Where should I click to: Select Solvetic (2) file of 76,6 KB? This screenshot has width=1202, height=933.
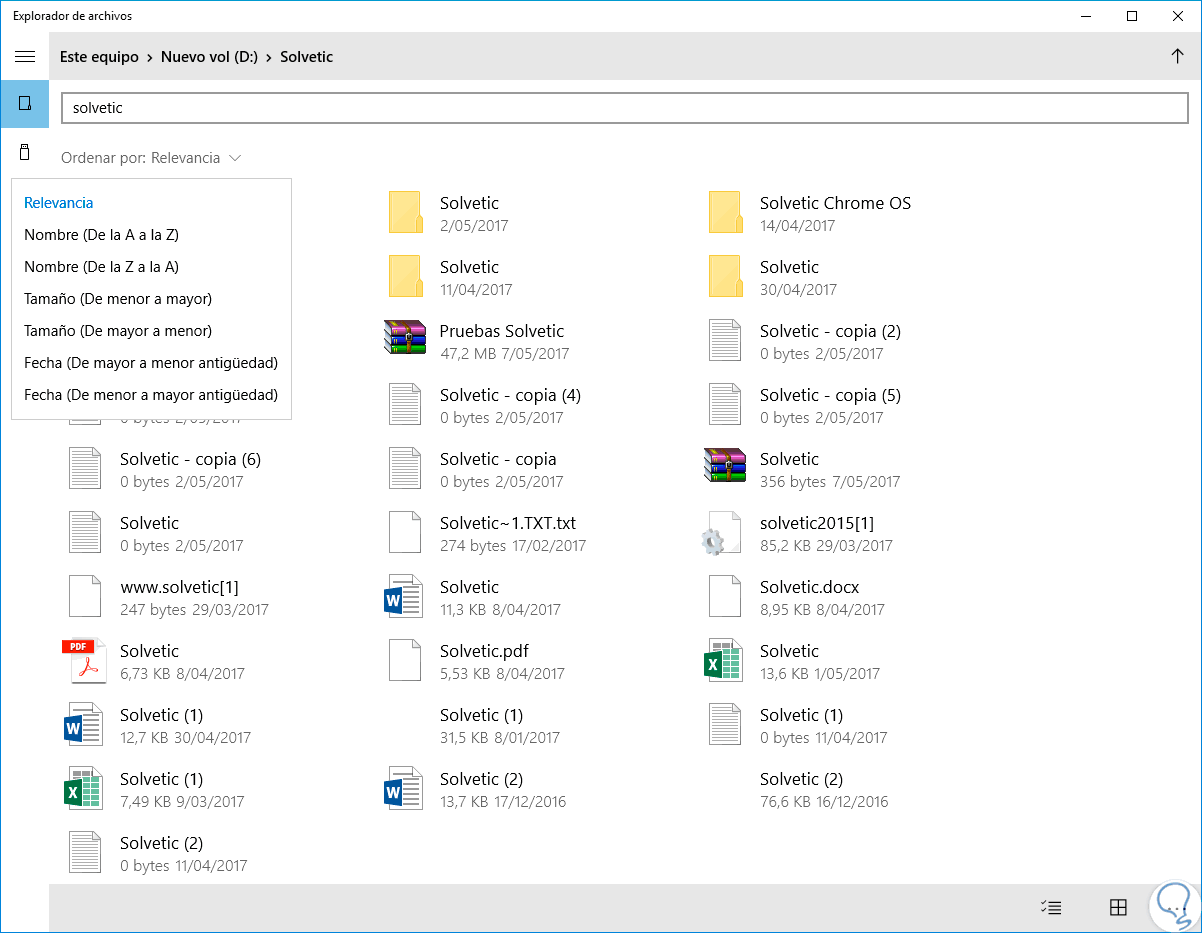824,789
